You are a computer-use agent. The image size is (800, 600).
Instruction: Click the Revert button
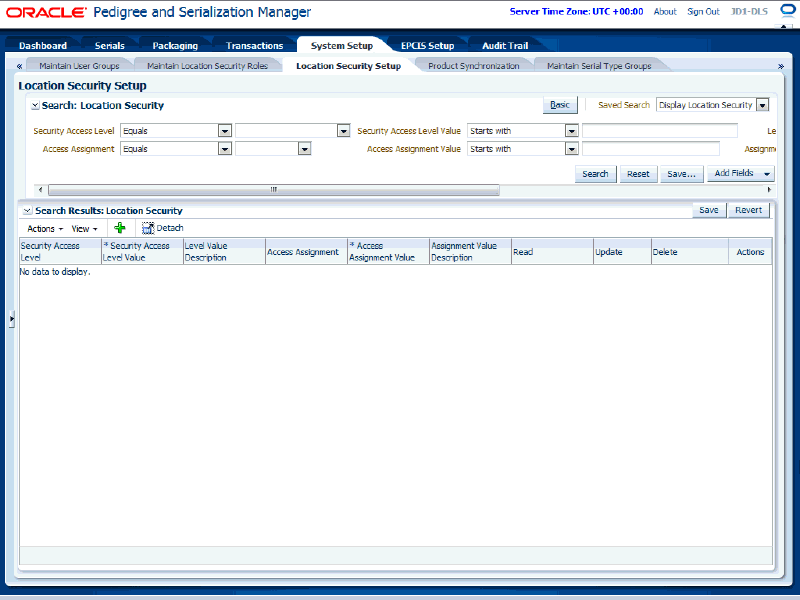[748, 210]
